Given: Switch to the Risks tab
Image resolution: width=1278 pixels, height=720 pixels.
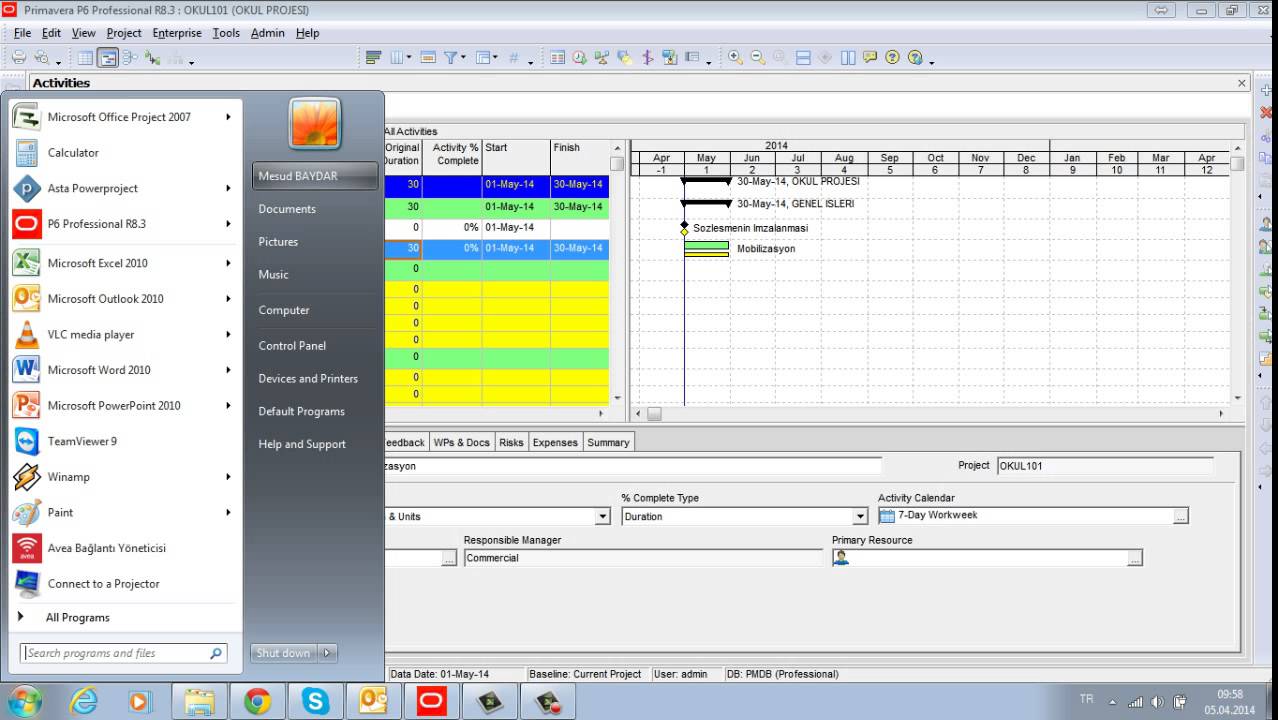Looking at the screenshot, I should pyautogui.click(x=511, y=442).
